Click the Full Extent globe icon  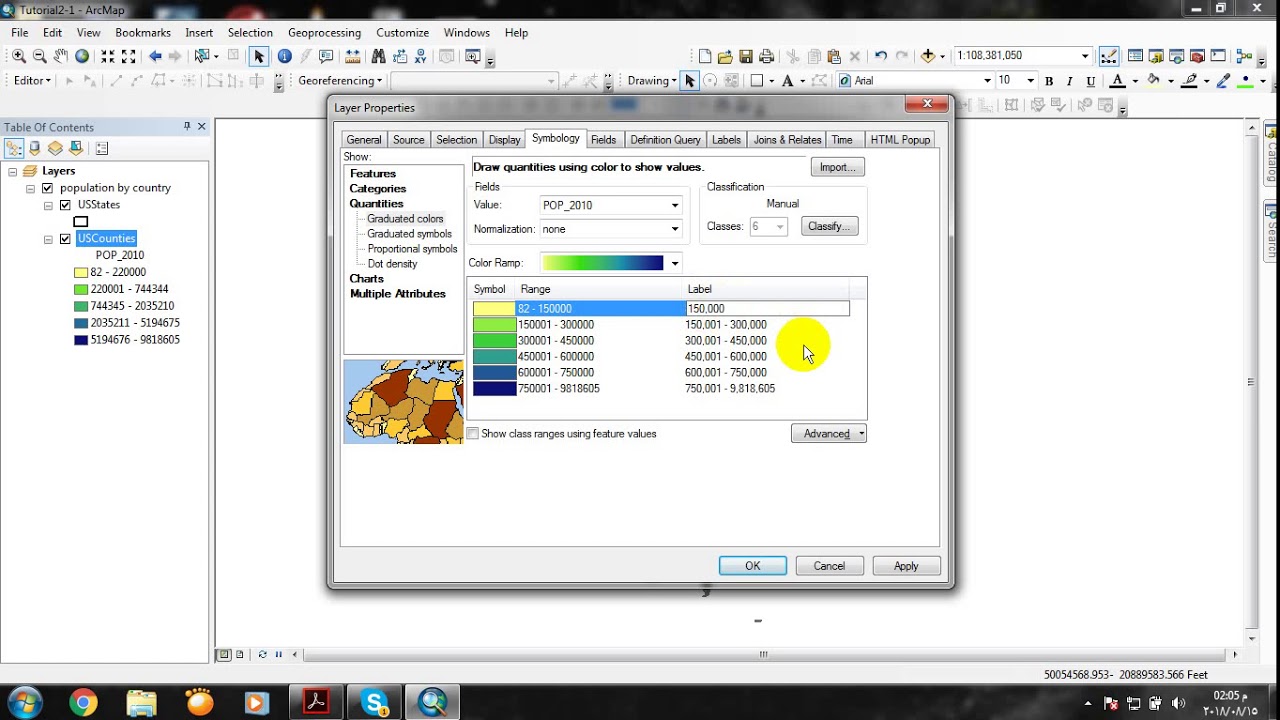coord(82,56)
